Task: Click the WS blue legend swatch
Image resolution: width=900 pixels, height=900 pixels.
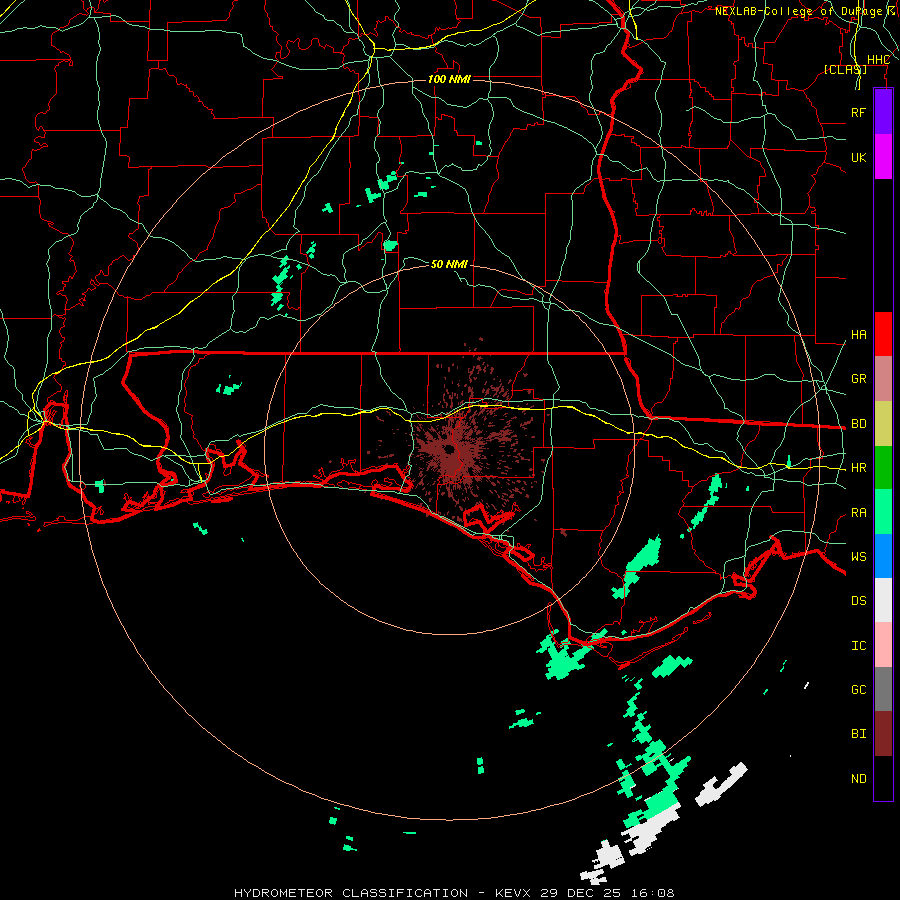Action: 883,556
